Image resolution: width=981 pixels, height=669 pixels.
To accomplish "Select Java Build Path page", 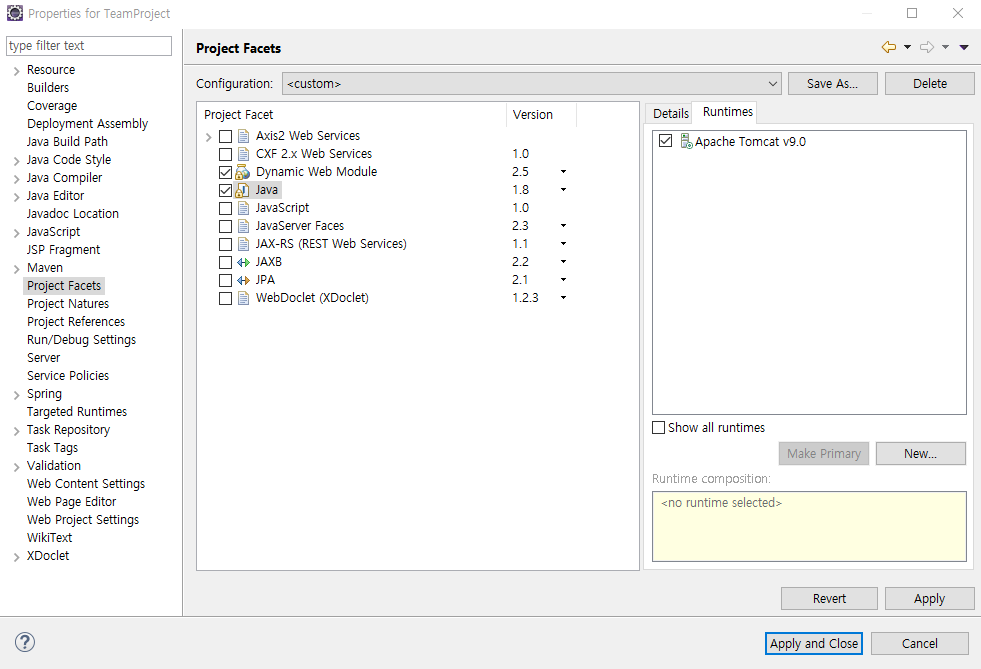I will click(67, 142).
